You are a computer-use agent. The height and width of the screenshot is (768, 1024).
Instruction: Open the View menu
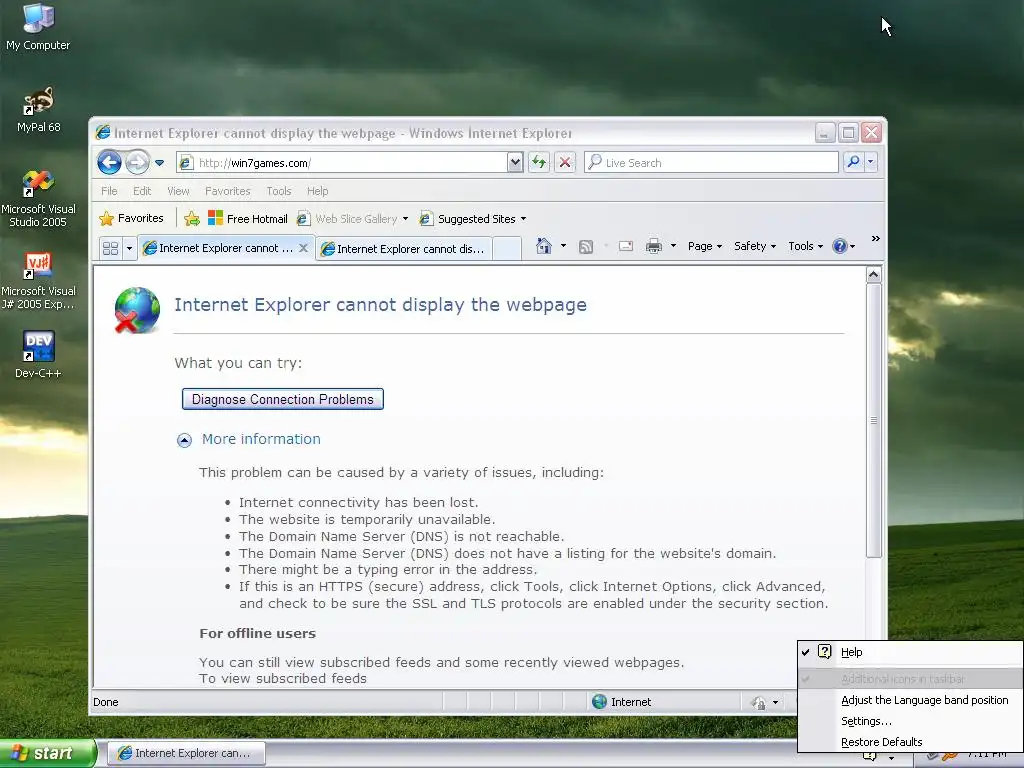coord(178,191)
